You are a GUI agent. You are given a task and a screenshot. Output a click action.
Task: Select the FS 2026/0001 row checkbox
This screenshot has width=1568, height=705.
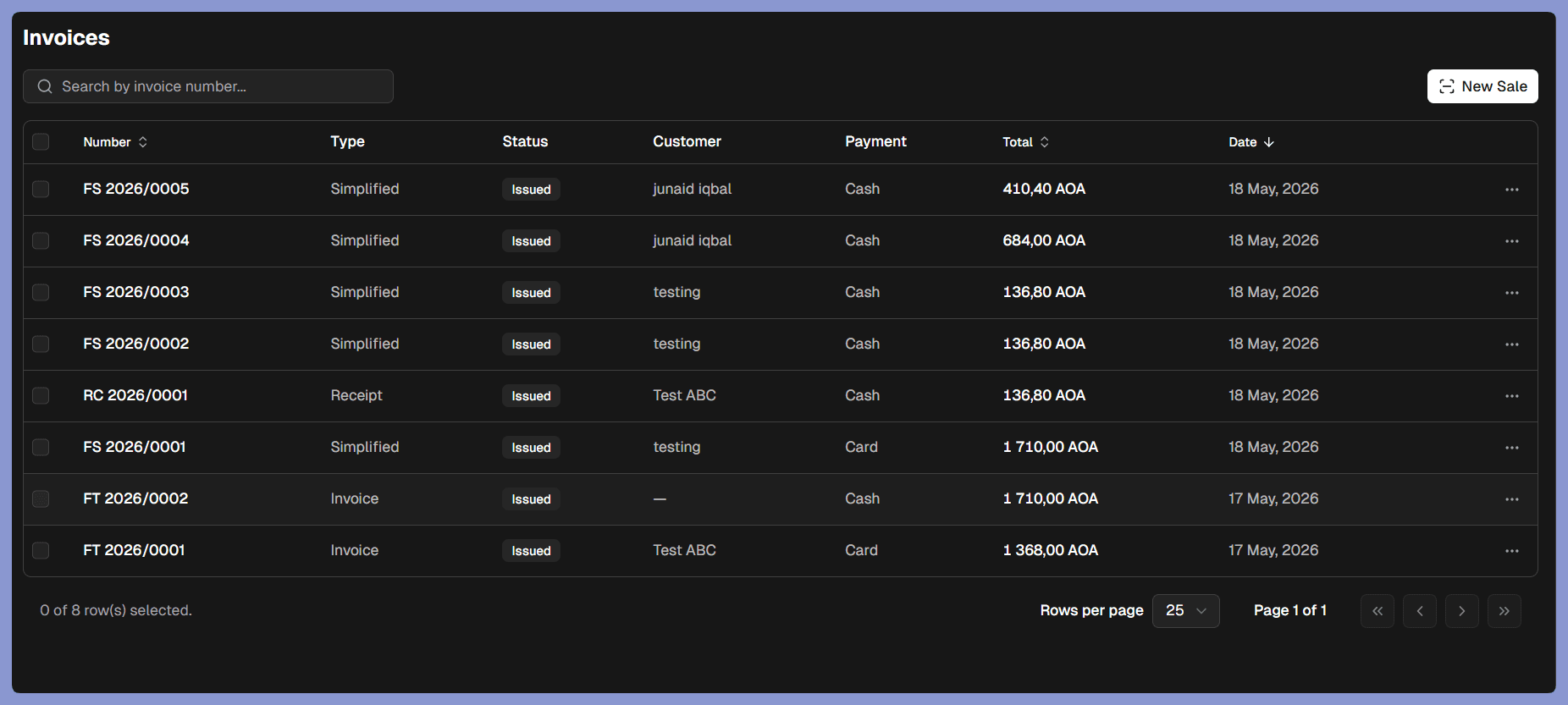click(41, 447)
